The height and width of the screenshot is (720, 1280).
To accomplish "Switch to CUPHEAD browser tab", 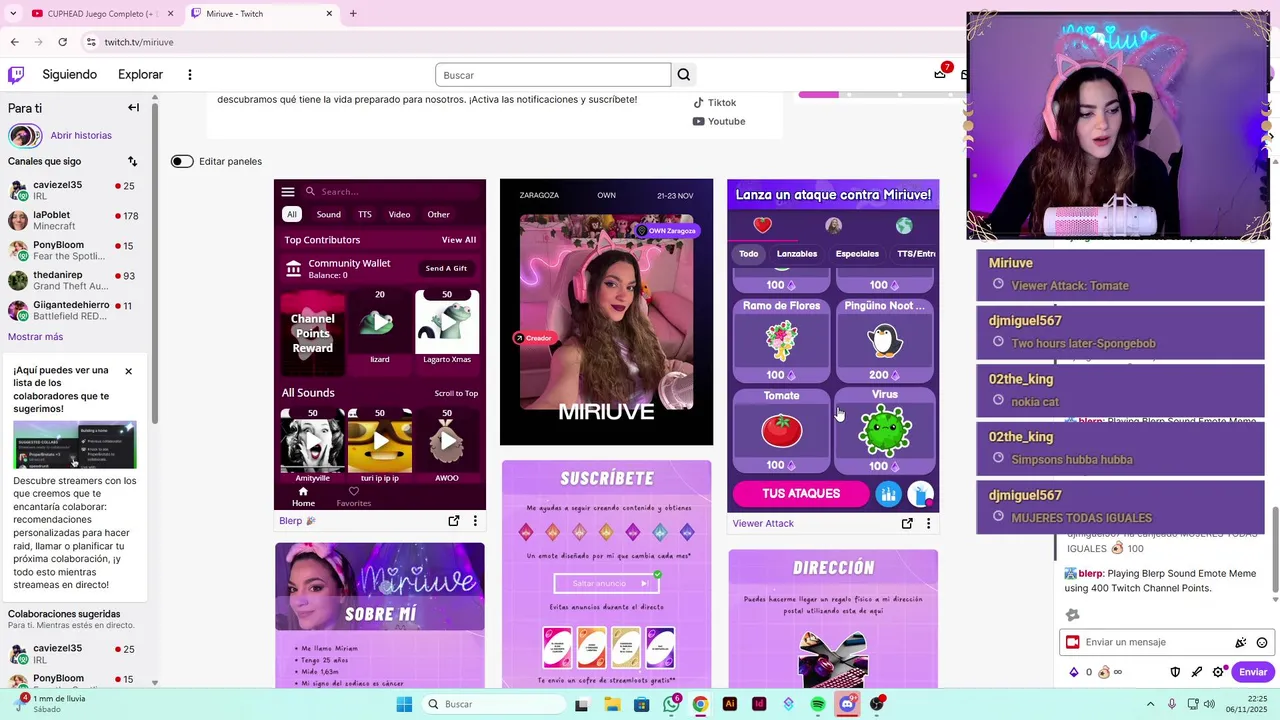I will (100, 13).
